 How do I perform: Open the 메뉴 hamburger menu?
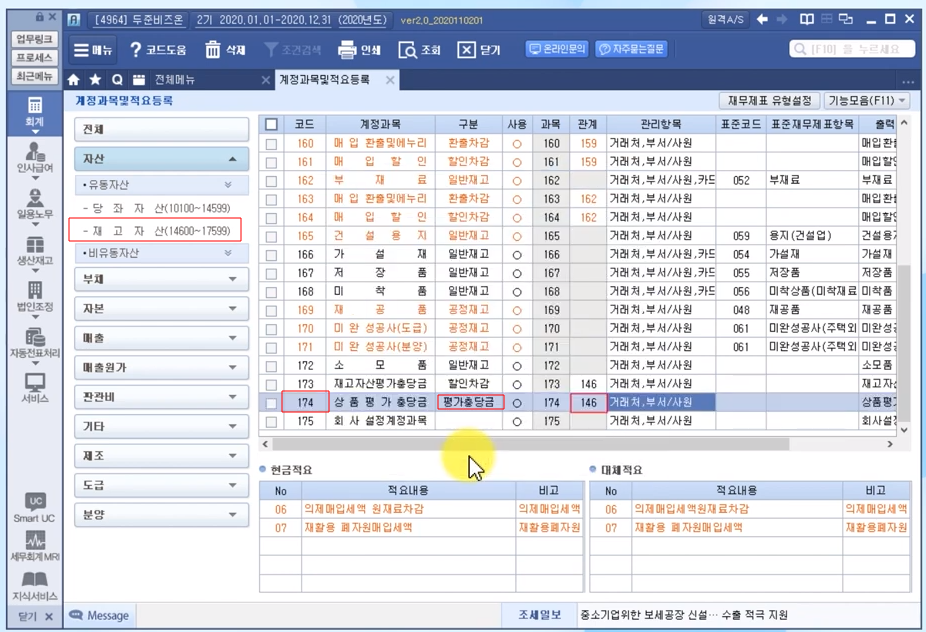[93, 50]
